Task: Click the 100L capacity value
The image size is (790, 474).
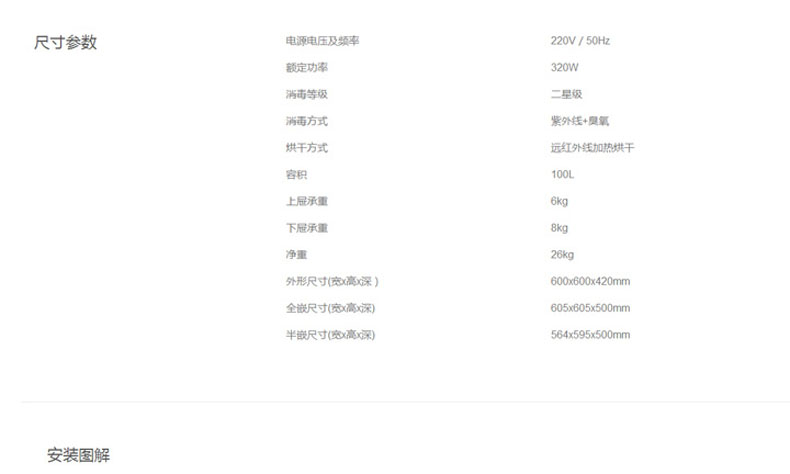Action: click(563, 175)
